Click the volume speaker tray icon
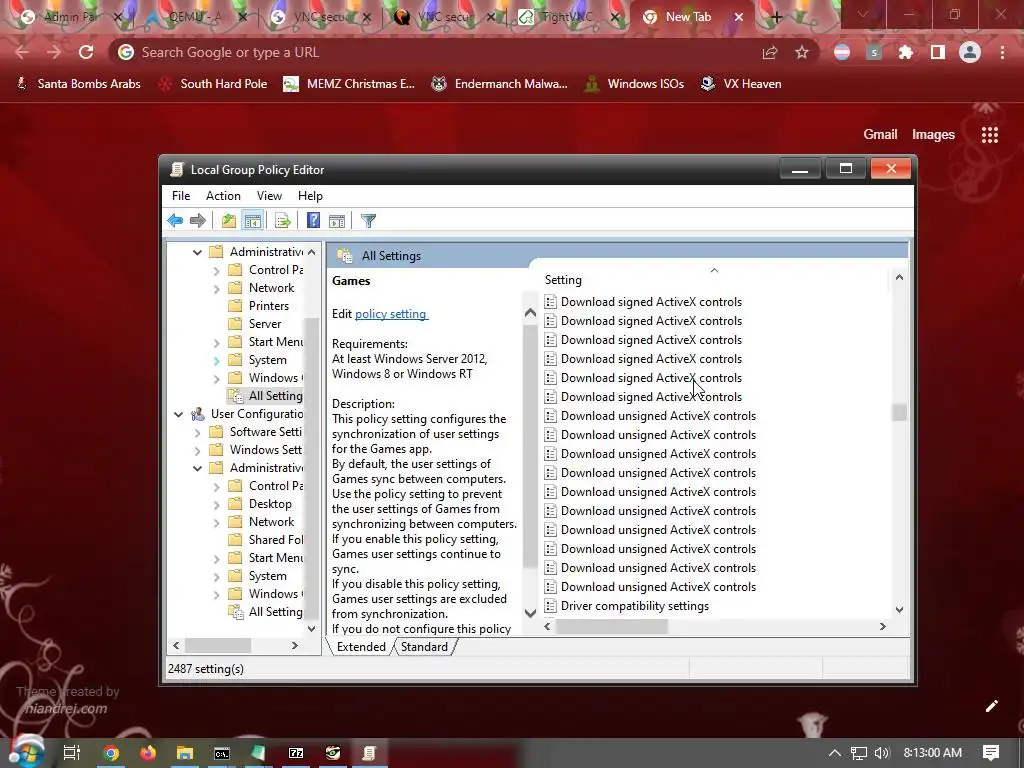The height and width of the screenshot is (768, 1024). [882, 753]
